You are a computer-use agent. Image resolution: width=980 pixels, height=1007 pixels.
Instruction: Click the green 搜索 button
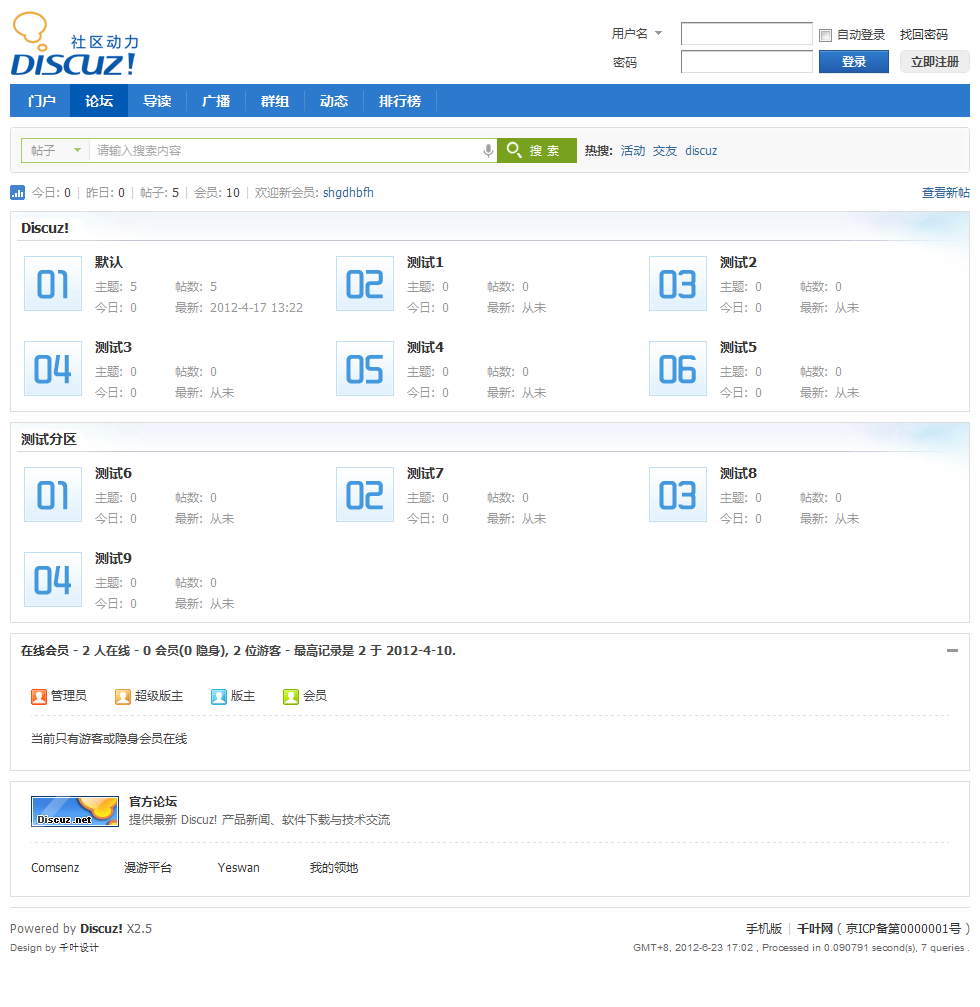click(x=537, y=150)
